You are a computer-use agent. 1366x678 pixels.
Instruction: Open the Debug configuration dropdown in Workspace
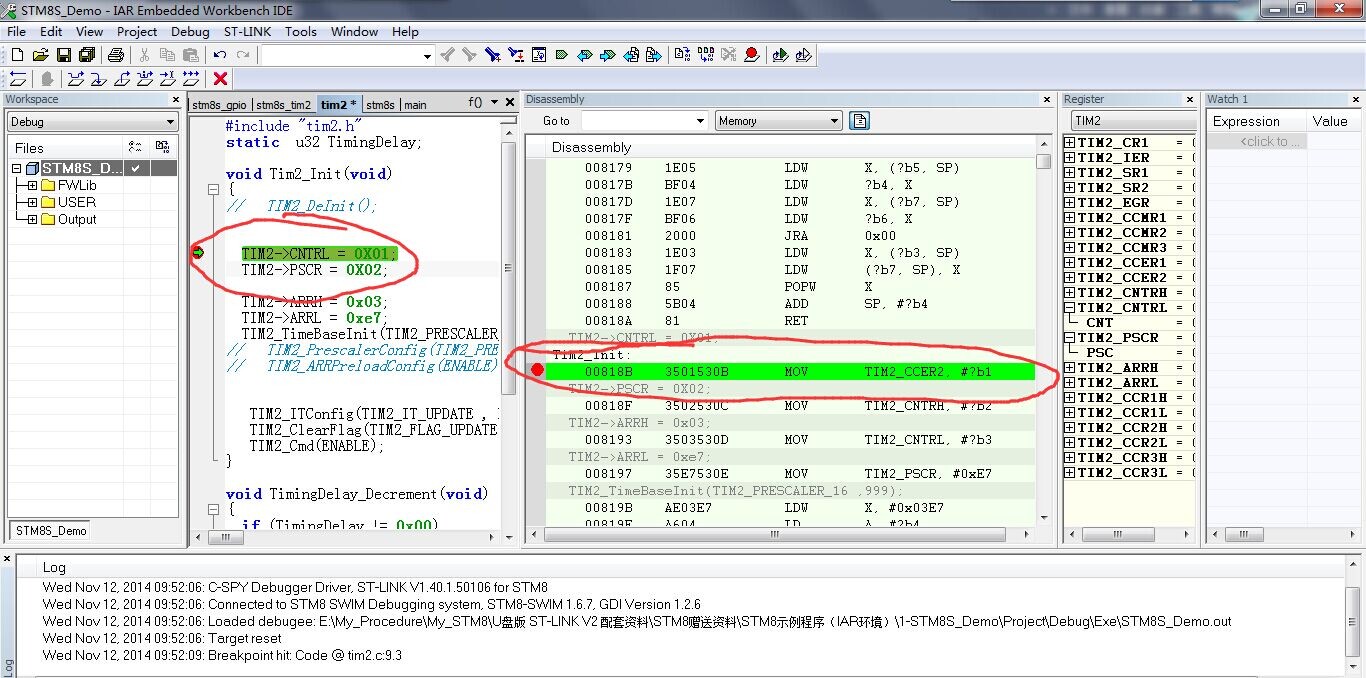(x=92, y=121)
